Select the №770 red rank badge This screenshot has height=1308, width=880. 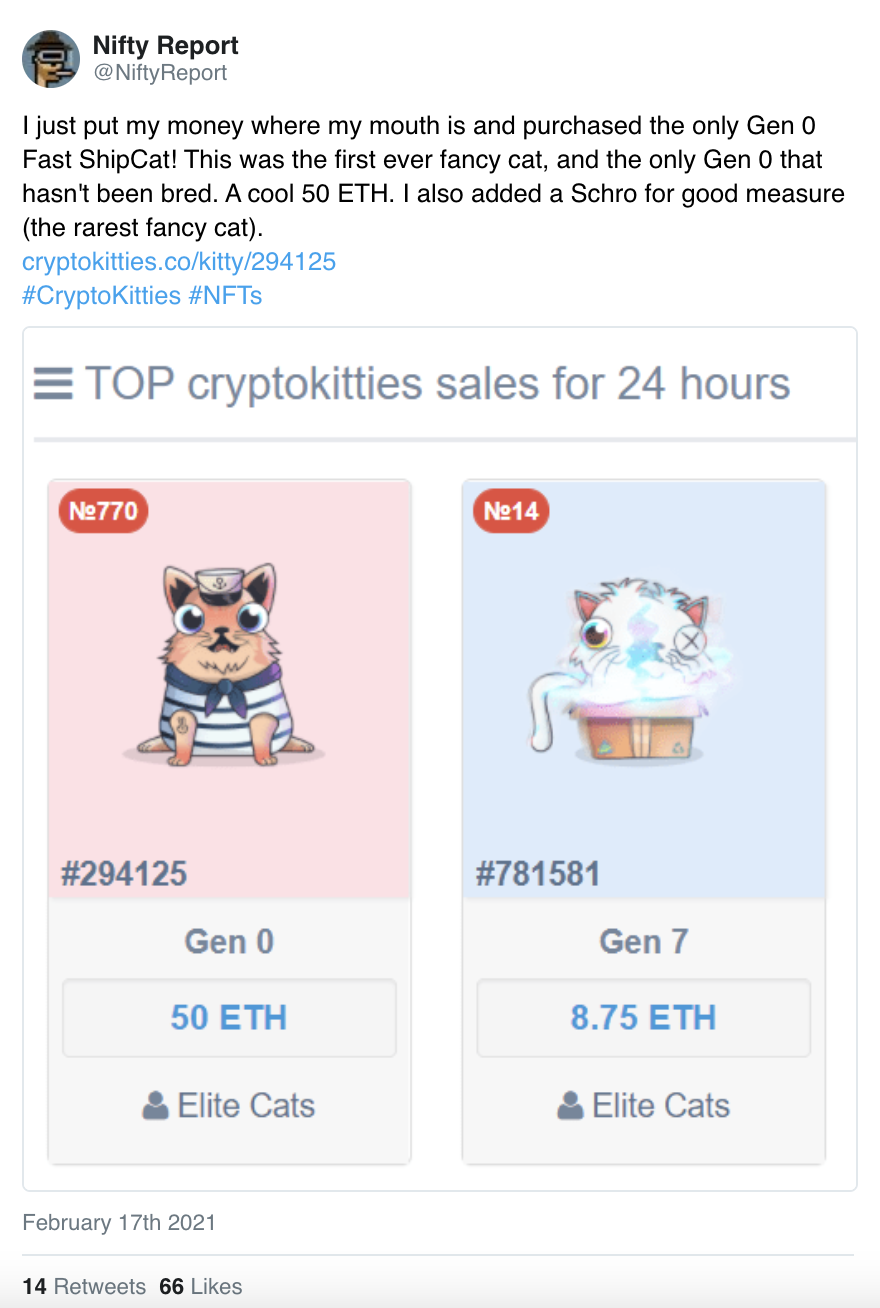(104, 512)
